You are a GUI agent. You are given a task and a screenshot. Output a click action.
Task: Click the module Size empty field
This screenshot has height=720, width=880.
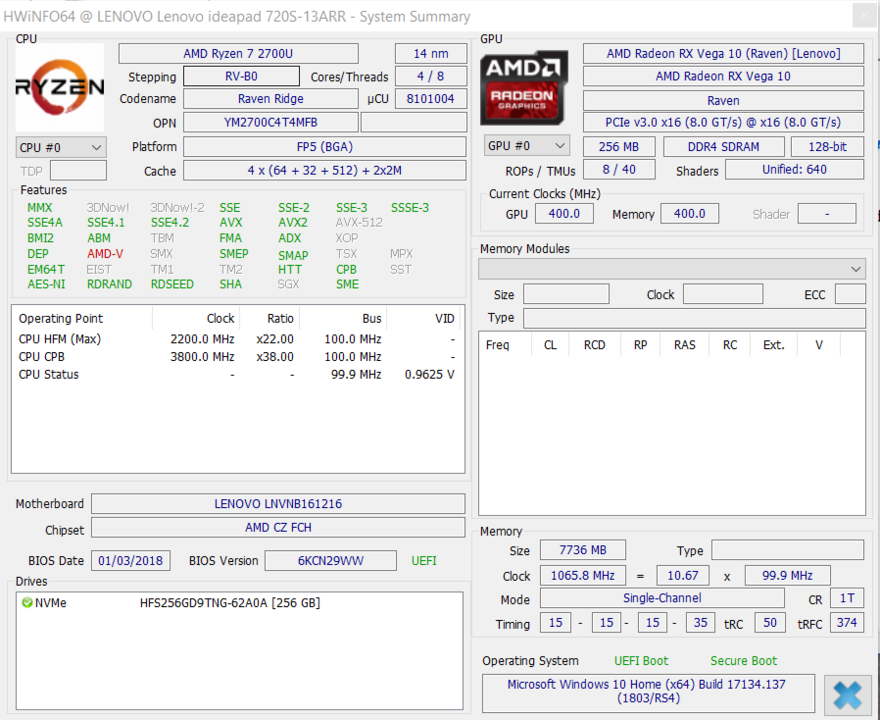(x=566, y=294)
